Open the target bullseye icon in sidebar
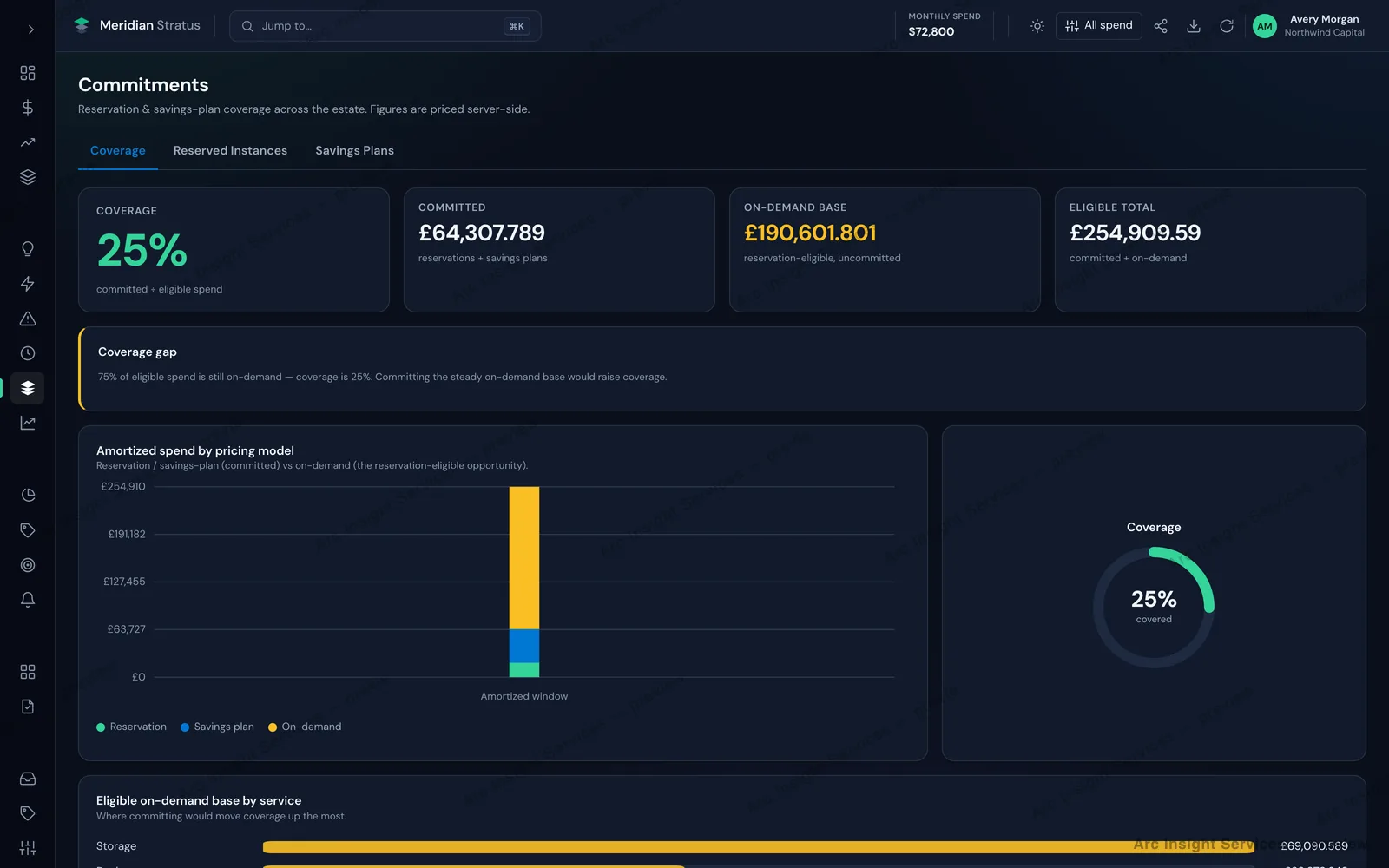 pyautogui.click(x=28, y=565)
